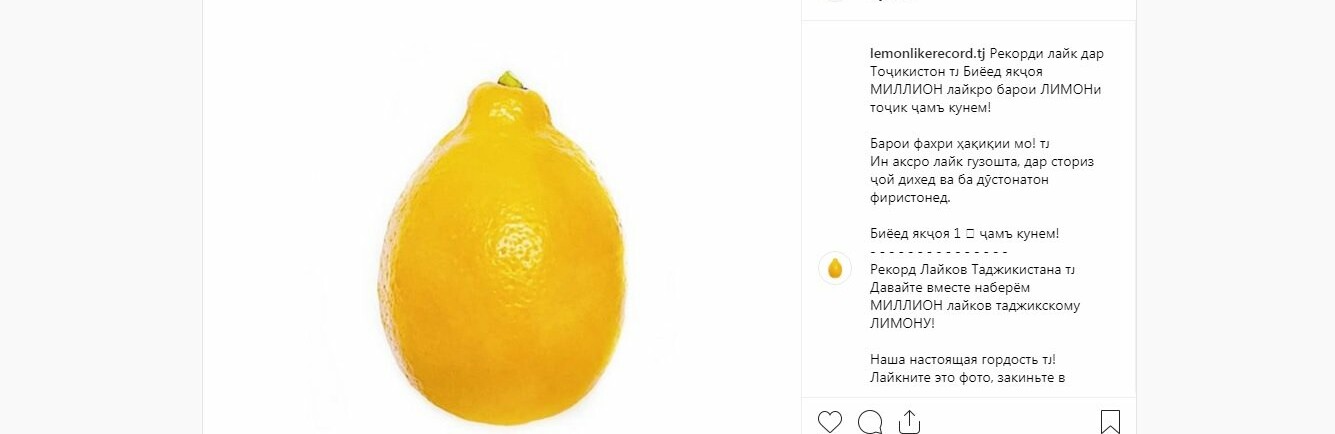Screen dimensions: 1335x434
Task: Open comments using the speech bubble icon
Action: pyautogui.click(x=870, y=422)
